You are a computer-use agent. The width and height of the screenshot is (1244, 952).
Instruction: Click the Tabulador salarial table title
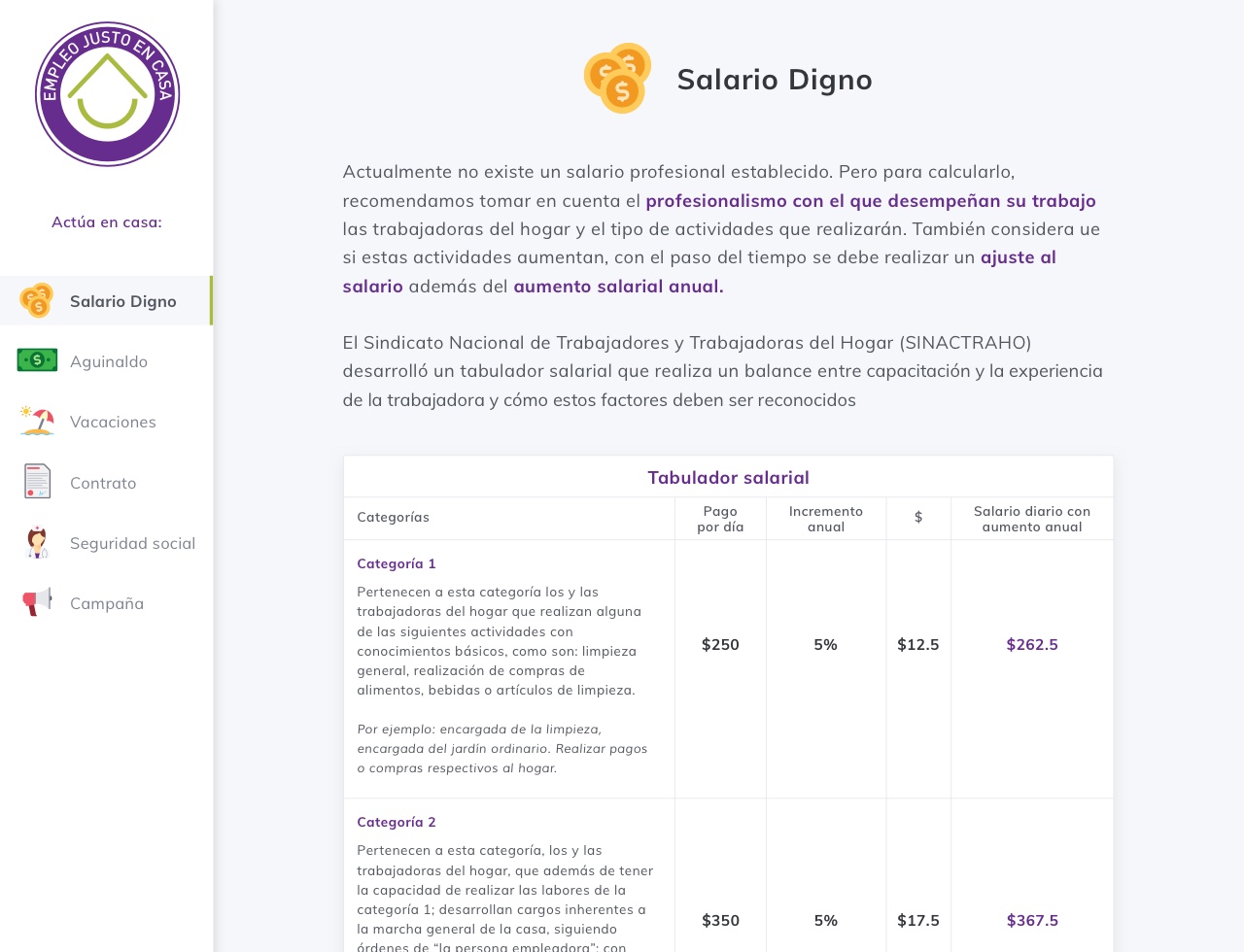coord(728,477)
